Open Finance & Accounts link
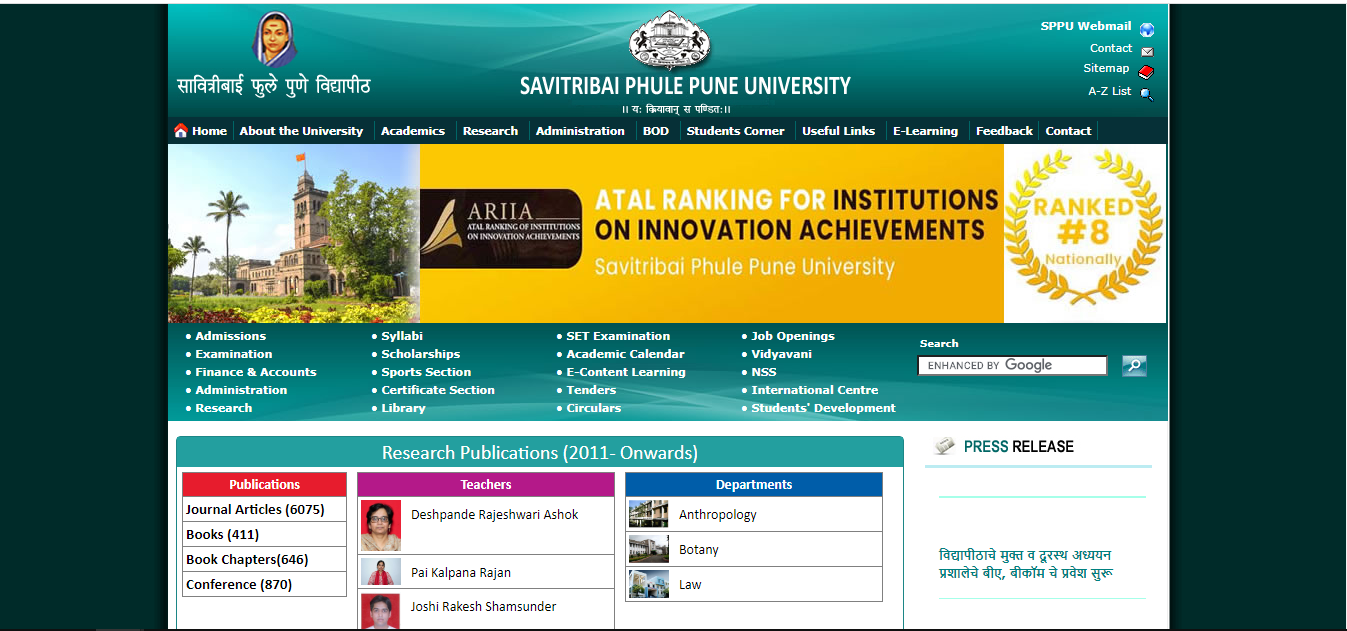This screenshot has height=631, width=1347. [x=256, y=372]
